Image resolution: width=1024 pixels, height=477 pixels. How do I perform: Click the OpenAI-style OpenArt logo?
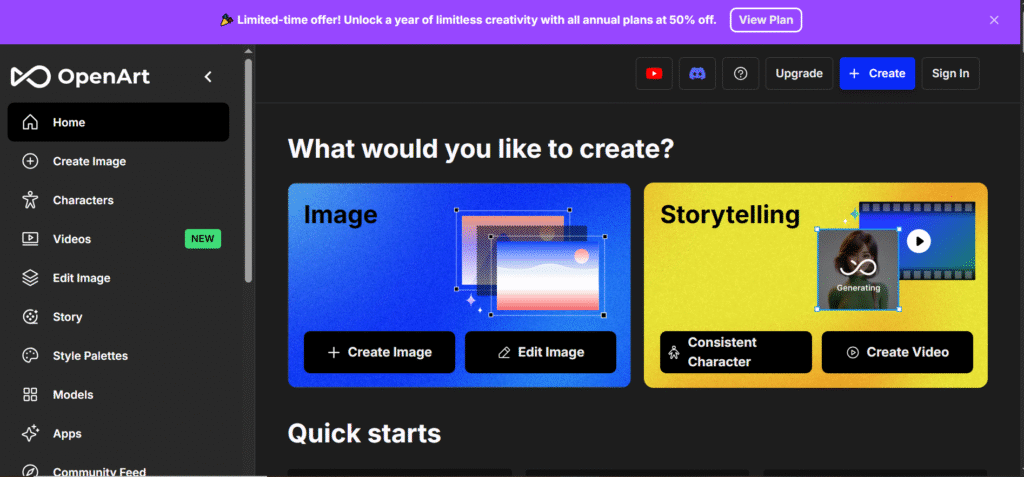click(80, 76)
